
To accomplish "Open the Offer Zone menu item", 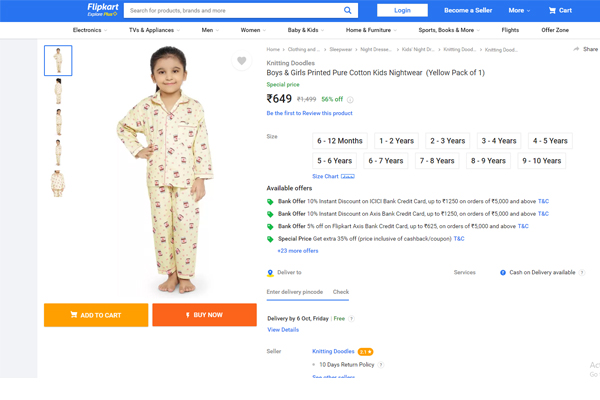I will coord(554,30).
